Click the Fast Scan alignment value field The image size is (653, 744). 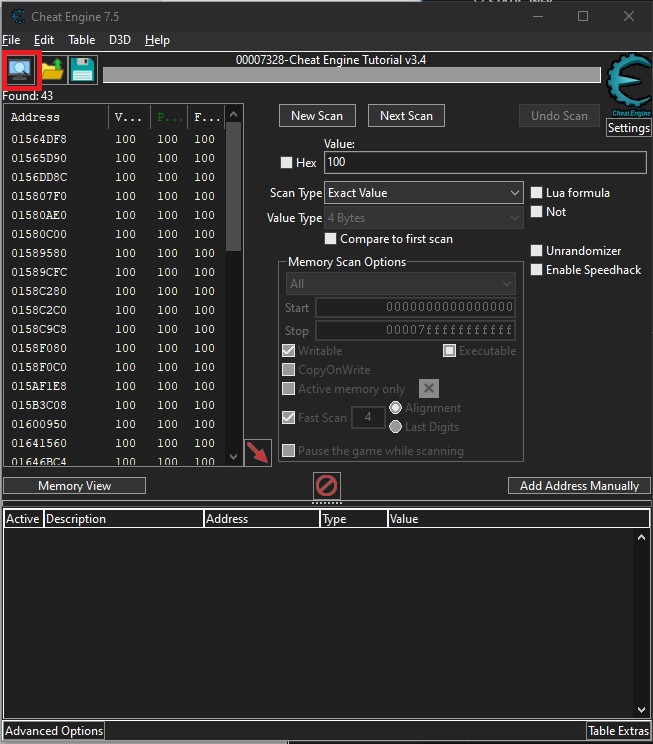[x=368, y=417]
